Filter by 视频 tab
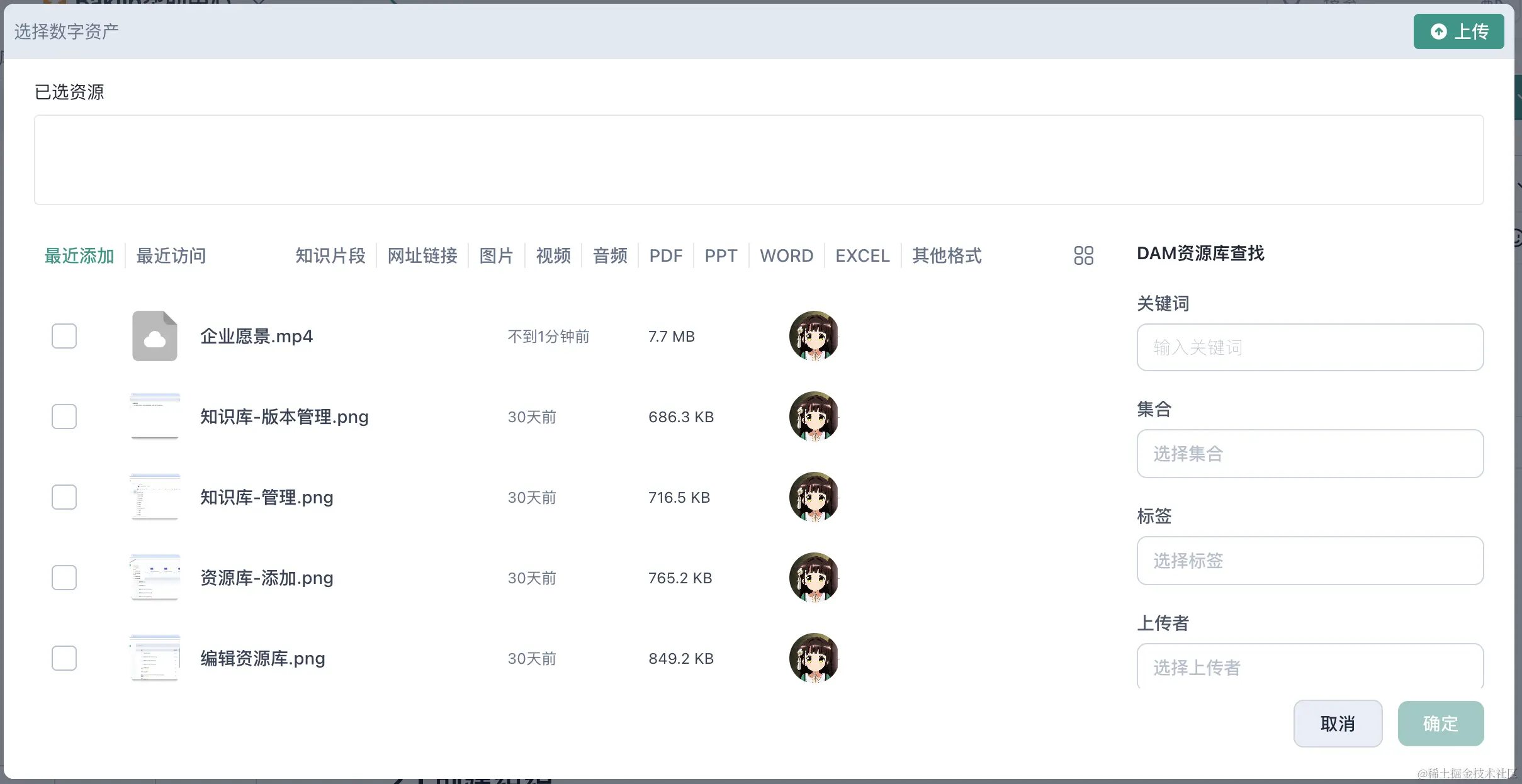1522x784 pixels. [553, 255]
